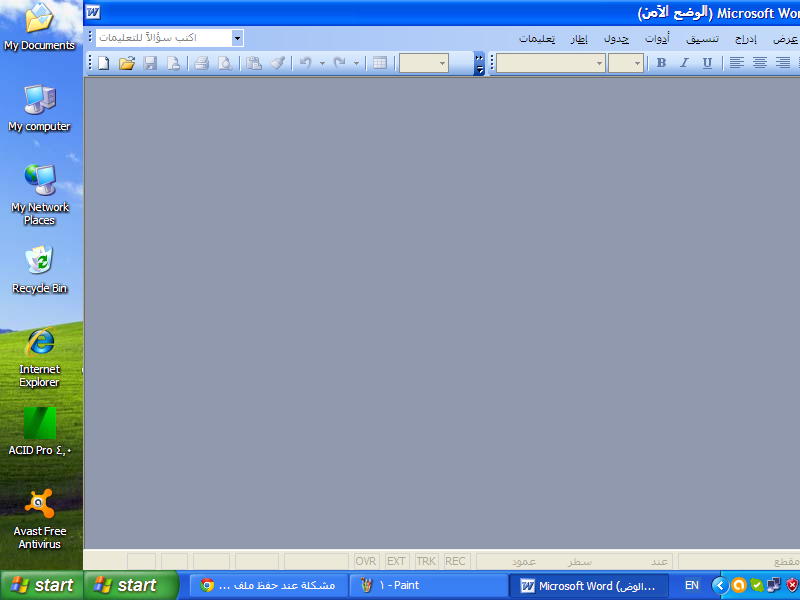800x600 pixels.
Task: Create a new blank document
Action: (x=104, y=63)
